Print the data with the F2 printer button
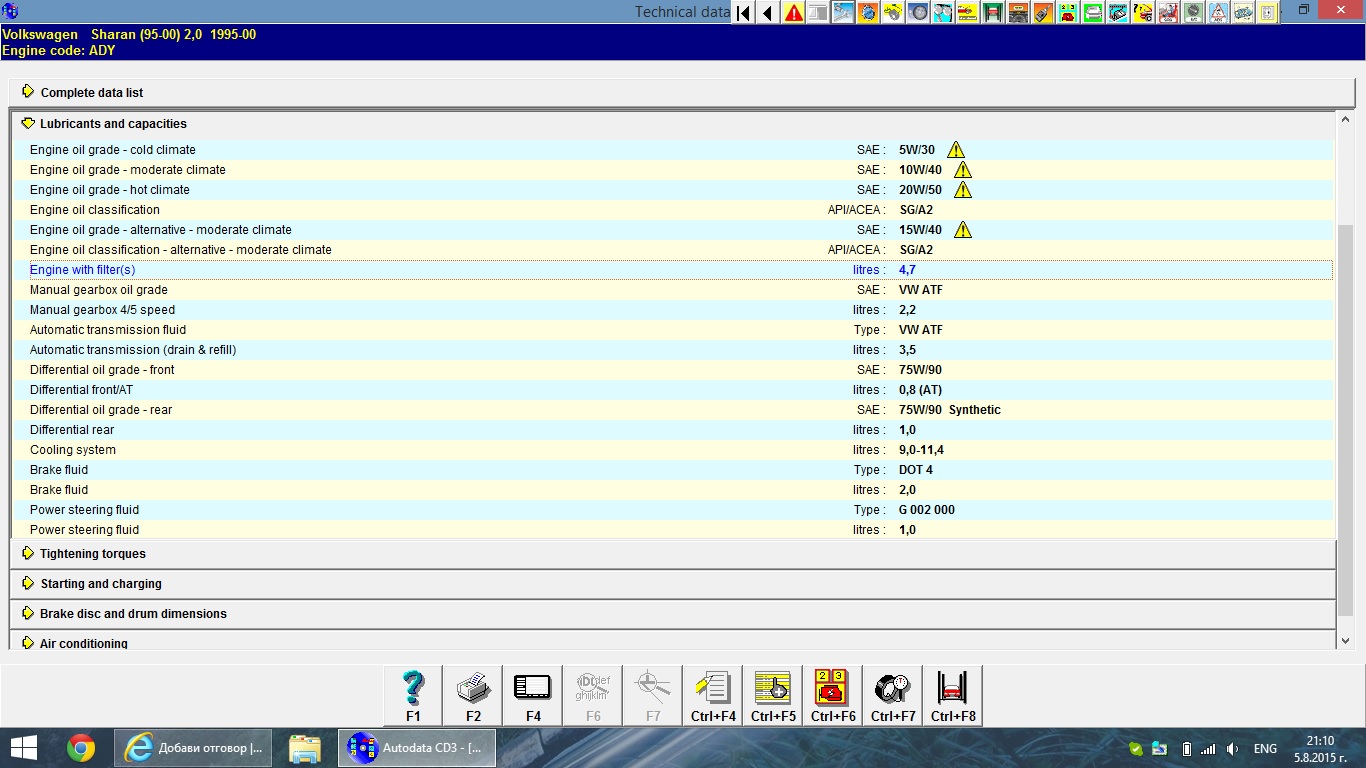Screen dimensions: 1366x768 pyautogui.click(x=473, y=695)
